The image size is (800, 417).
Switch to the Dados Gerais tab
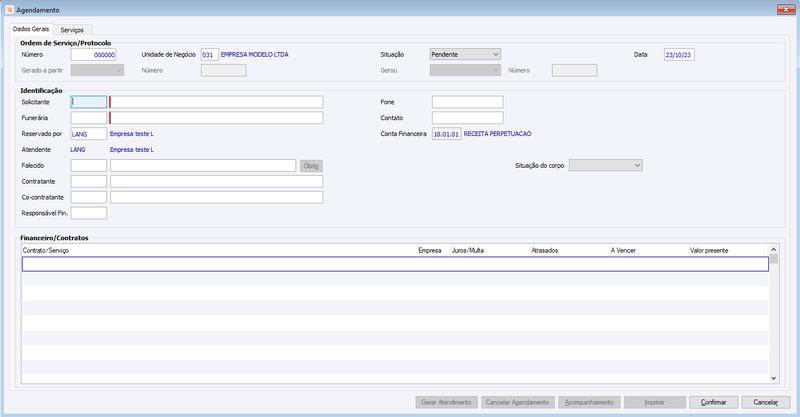pos(31,29)
